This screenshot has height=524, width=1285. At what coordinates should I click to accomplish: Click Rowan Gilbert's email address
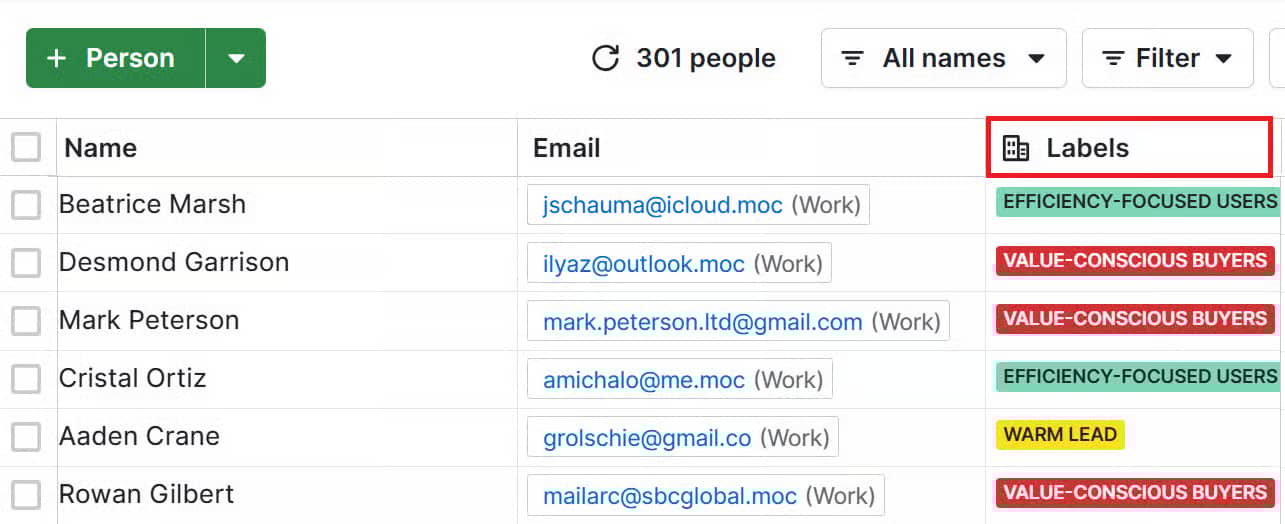point(669,496)
